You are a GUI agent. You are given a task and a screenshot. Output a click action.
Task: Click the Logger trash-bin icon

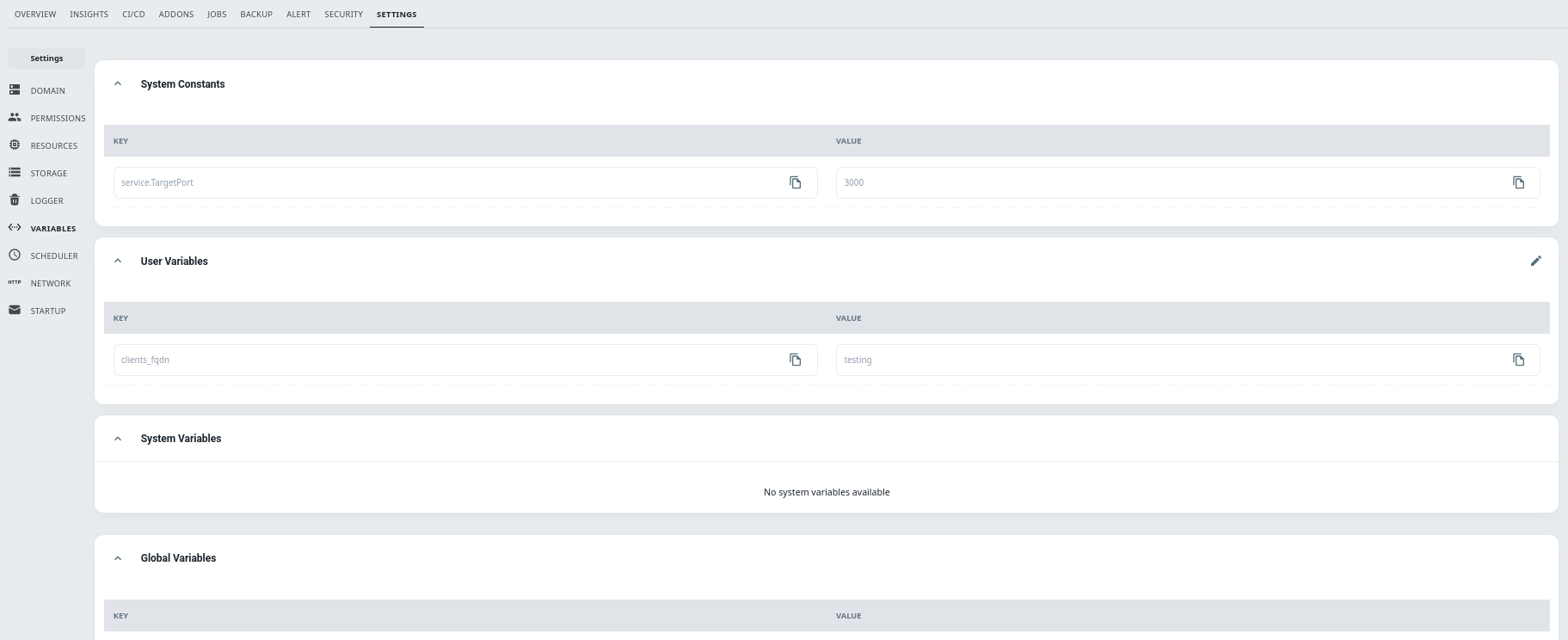tap(15, 200)
